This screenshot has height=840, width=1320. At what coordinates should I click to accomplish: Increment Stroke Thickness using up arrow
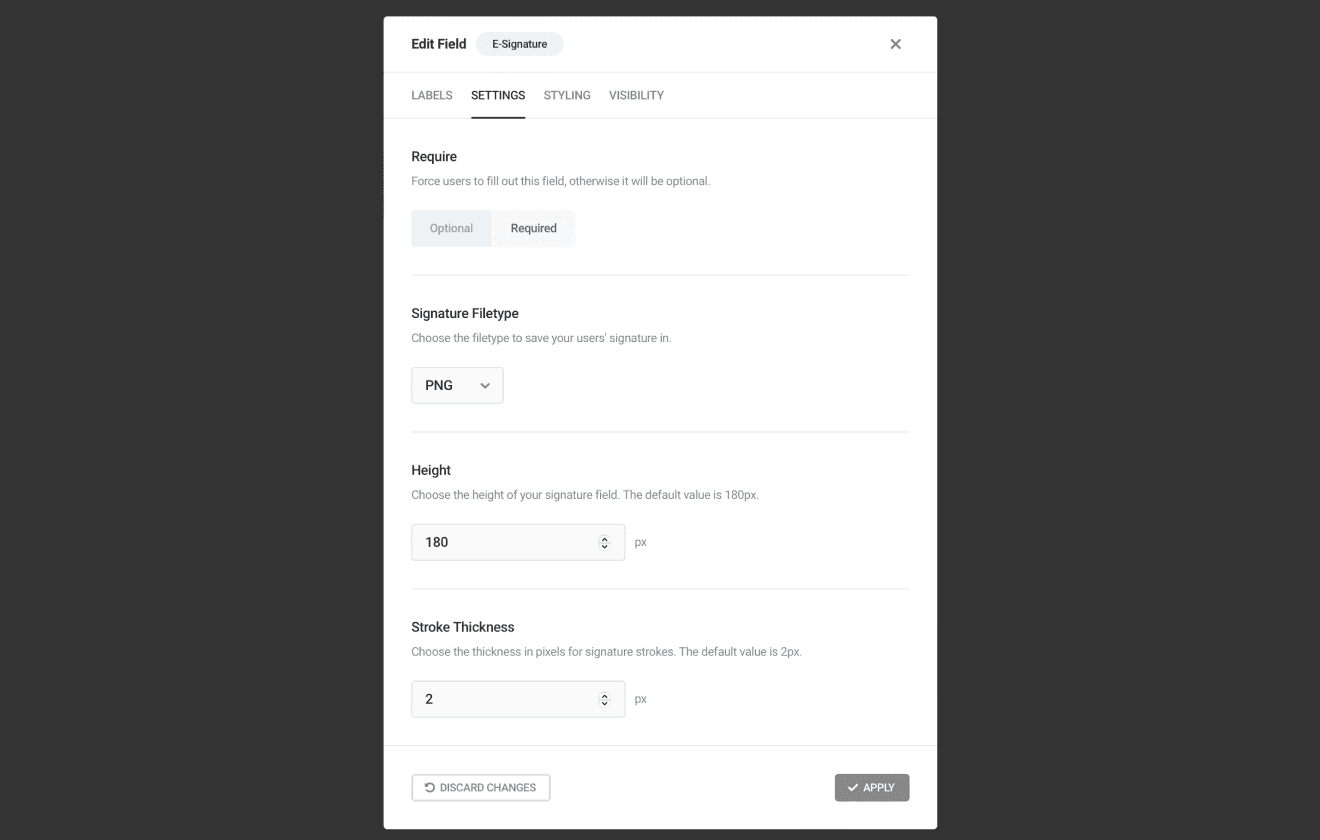(x=604, y=695)
